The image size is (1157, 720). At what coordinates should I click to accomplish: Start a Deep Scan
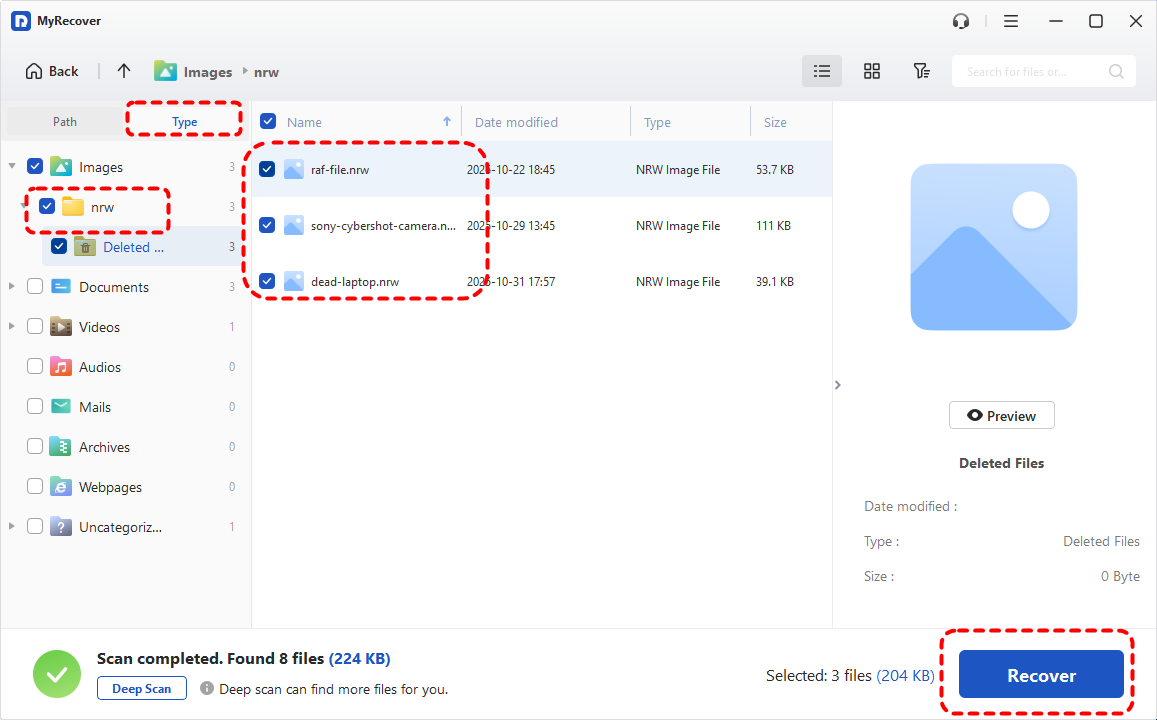[141, 688]
